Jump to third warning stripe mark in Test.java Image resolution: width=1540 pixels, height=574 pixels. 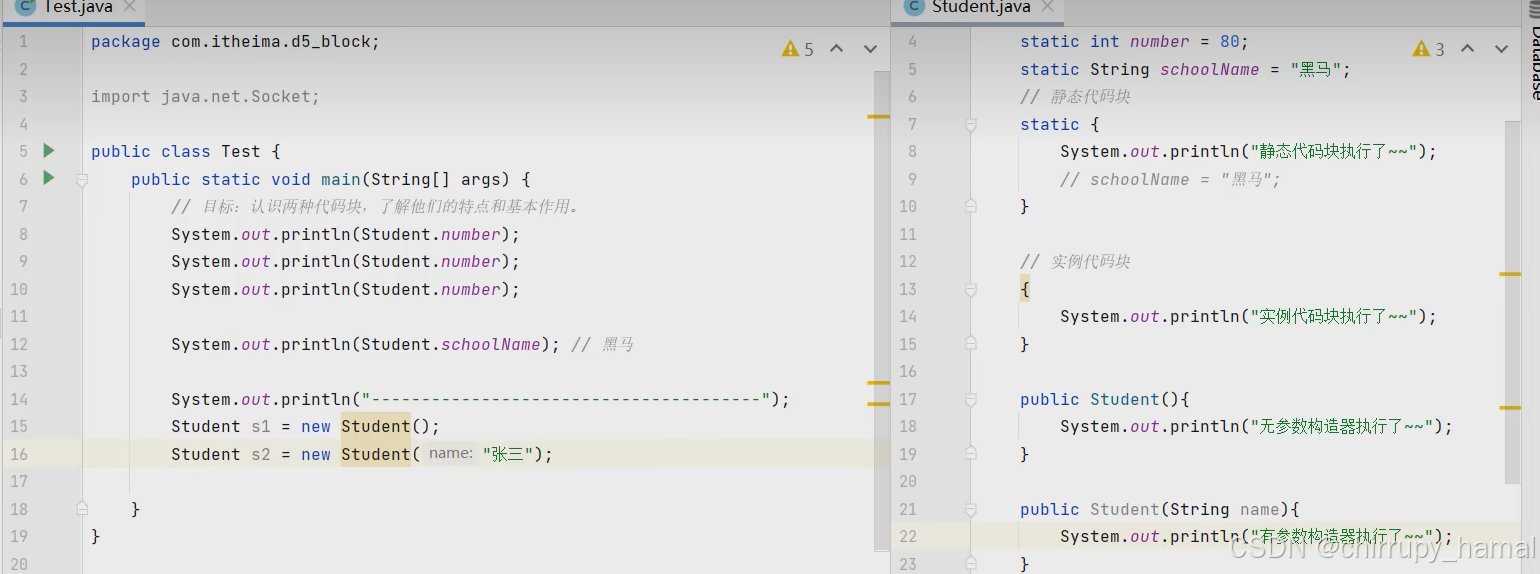pyautogui.click(x=878, y=404)
